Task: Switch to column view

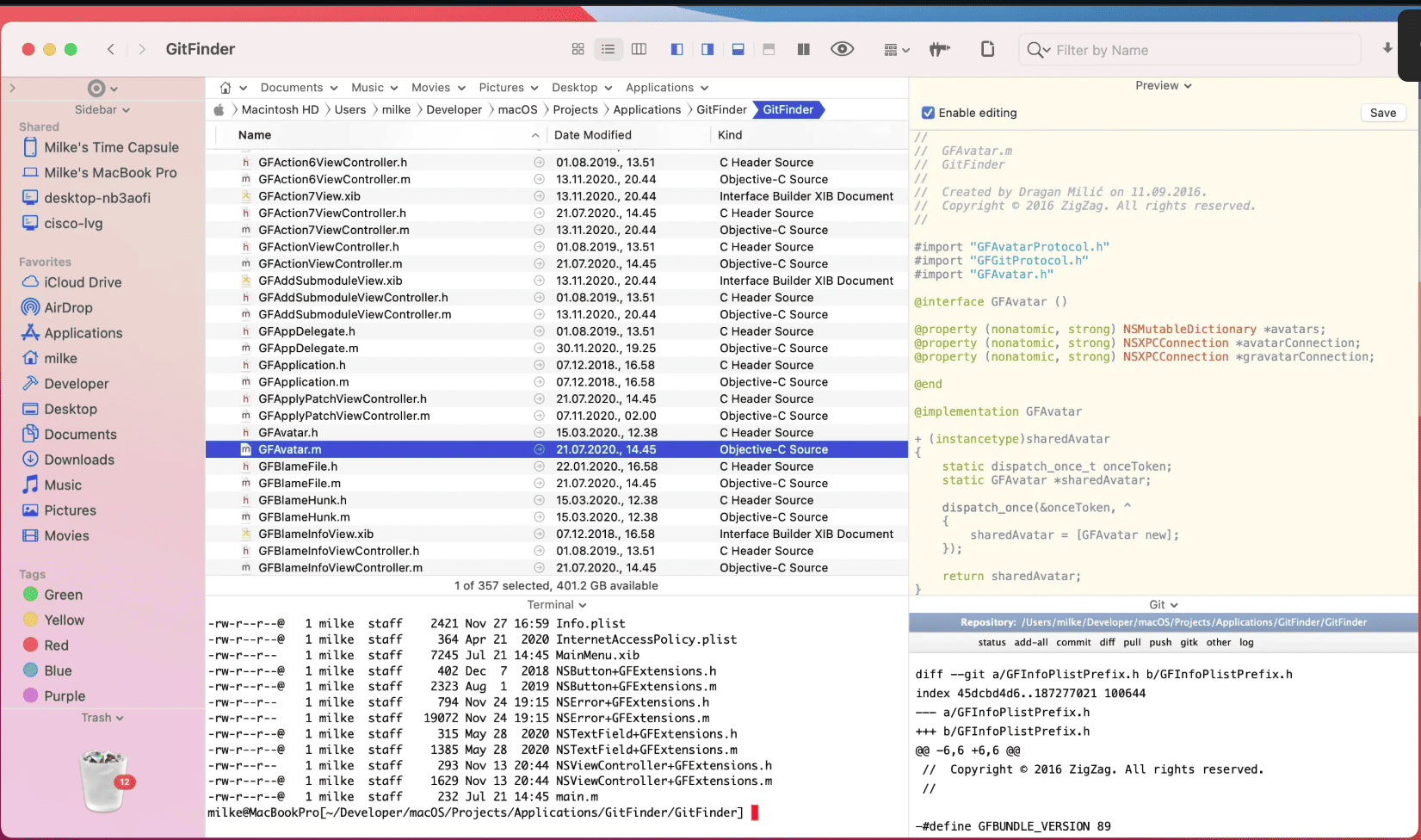Action: pos(639,50)
